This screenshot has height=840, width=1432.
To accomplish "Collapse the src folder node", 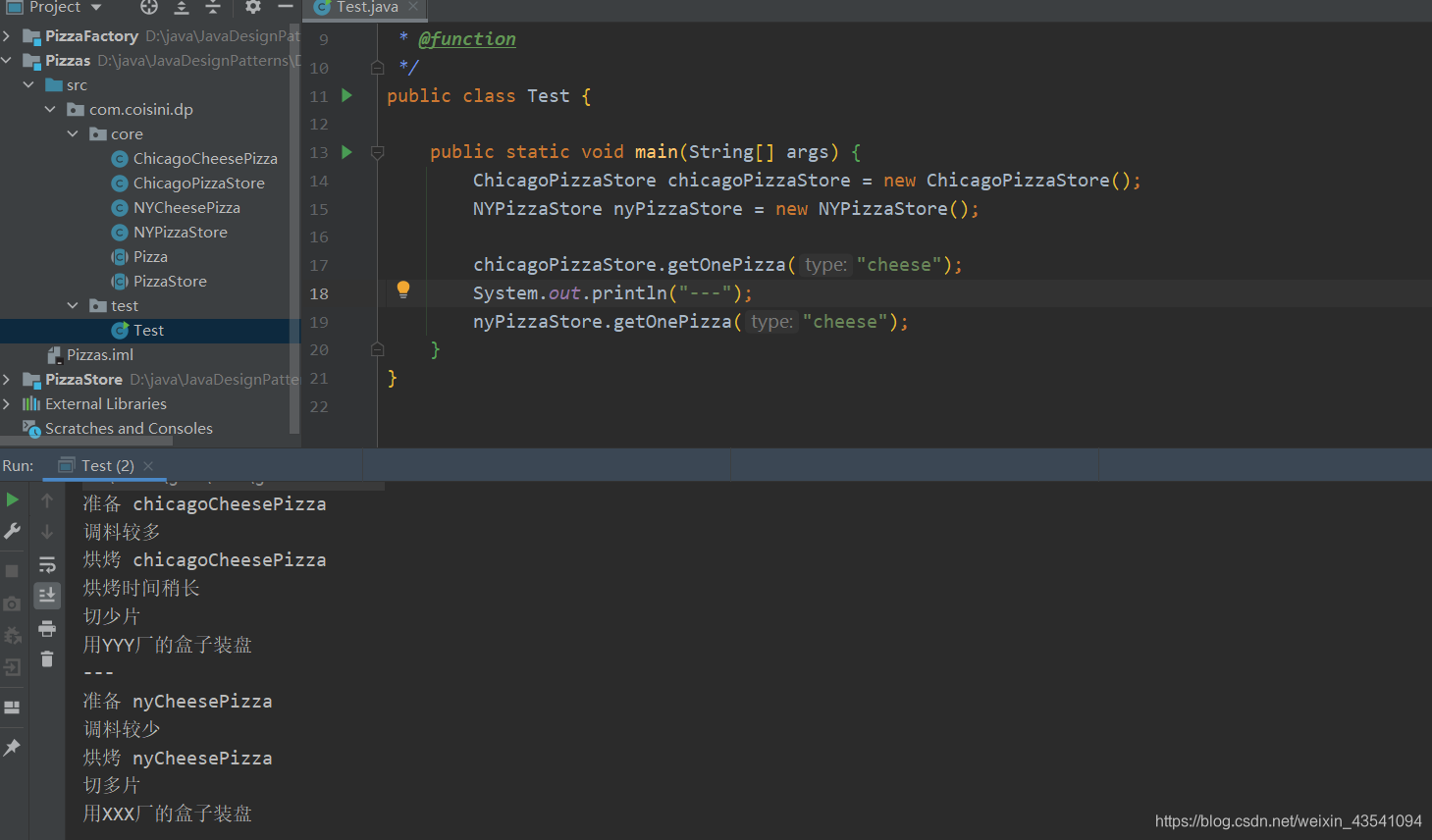I will pos(28,85).
